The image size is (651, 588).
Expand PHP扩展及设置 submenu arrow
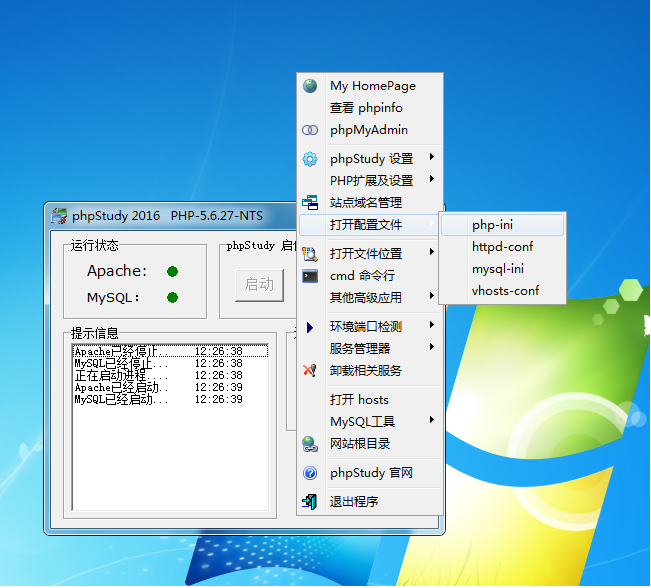(432, 179)
